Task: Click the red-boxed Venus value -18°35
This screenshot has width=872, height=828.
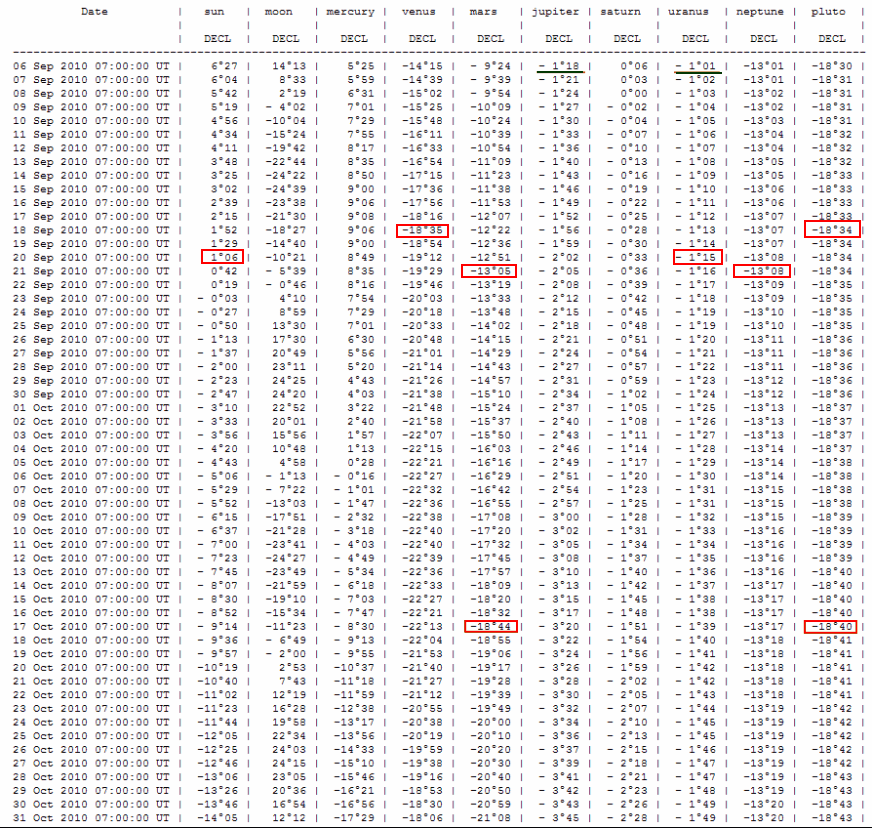Action: point(420,229)
